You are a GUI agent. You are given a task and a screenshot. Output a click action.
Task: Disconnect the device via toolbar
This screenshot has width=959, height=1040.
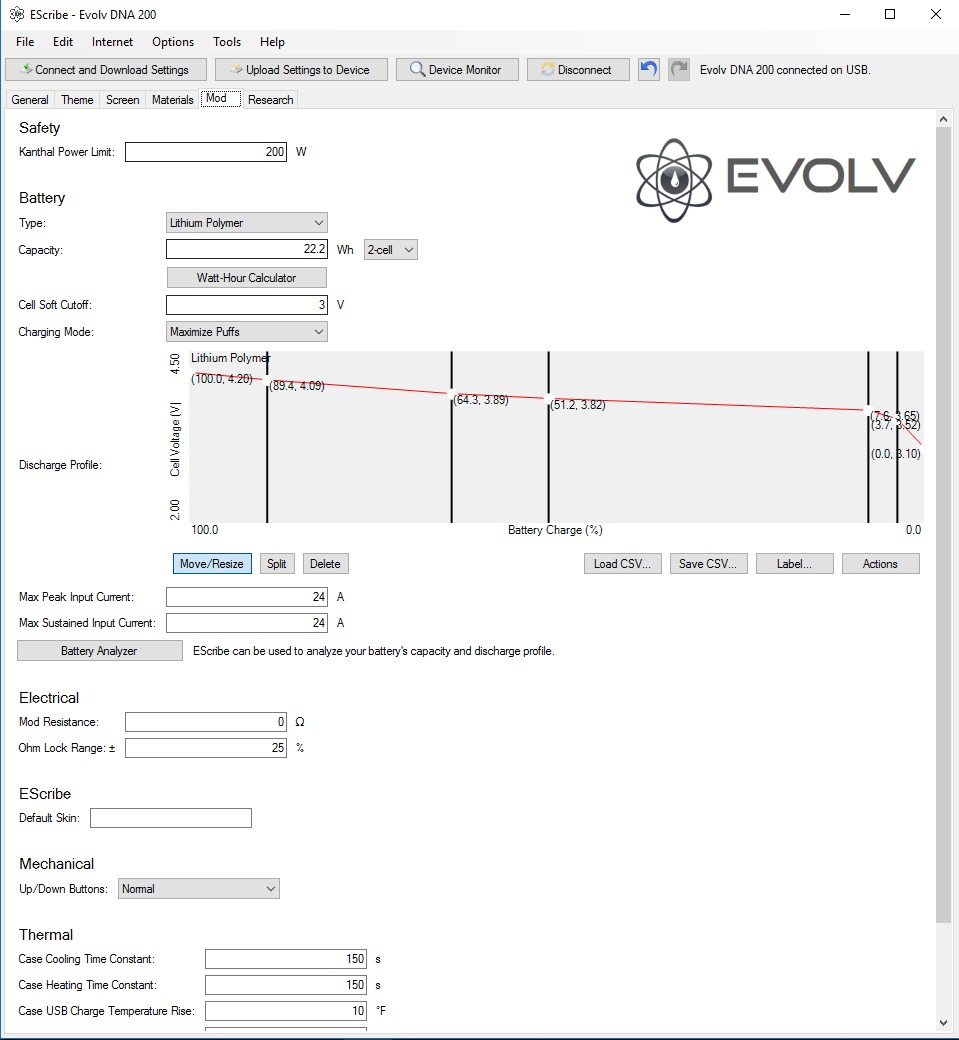577,69
